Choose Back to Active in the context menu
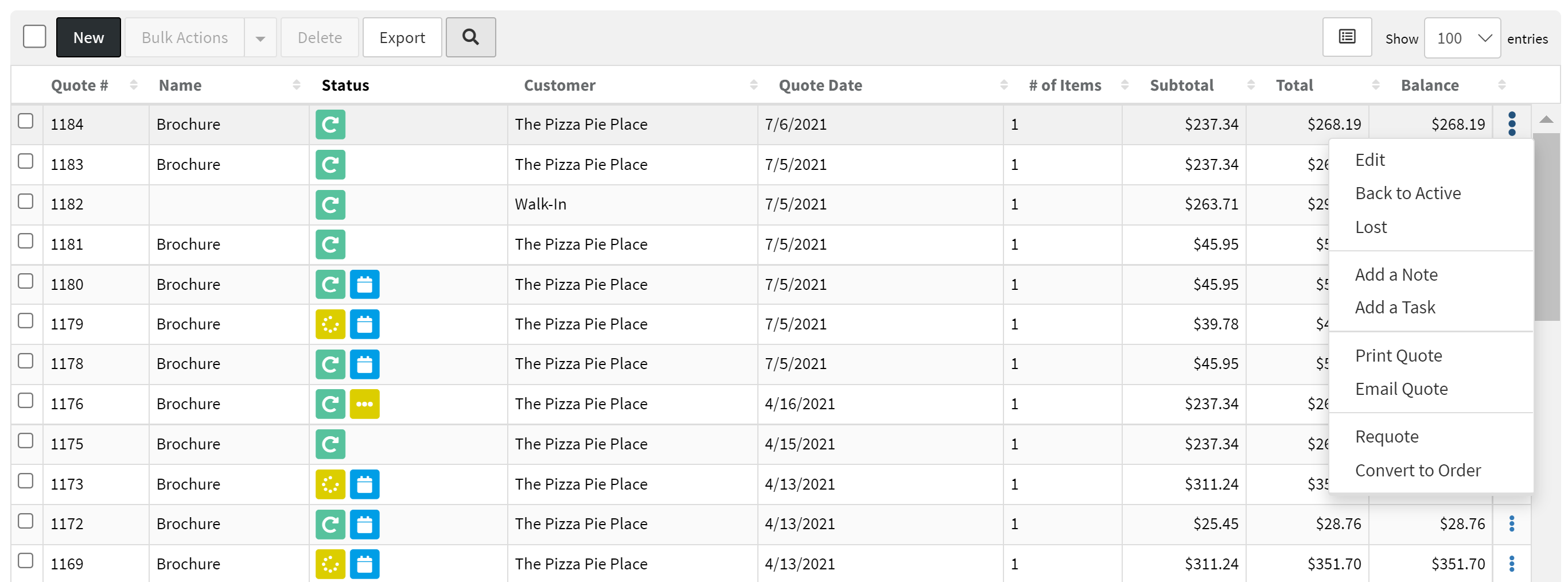1568x582 pixels. click(x=1407, y=193)
